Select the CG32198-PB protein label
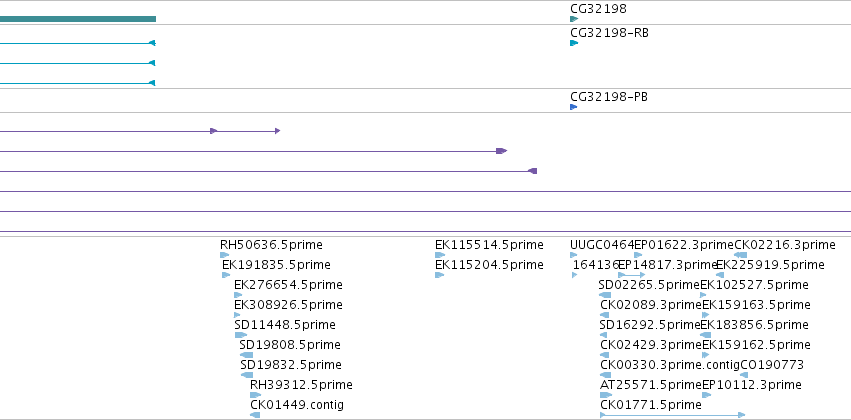Viewport: 851px width, 420px height. [x=608, y=97]
